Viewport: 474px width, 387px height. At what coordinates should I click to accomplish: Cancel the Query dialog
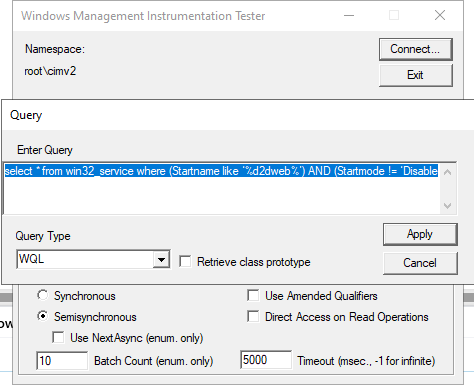tap(420, 263)
